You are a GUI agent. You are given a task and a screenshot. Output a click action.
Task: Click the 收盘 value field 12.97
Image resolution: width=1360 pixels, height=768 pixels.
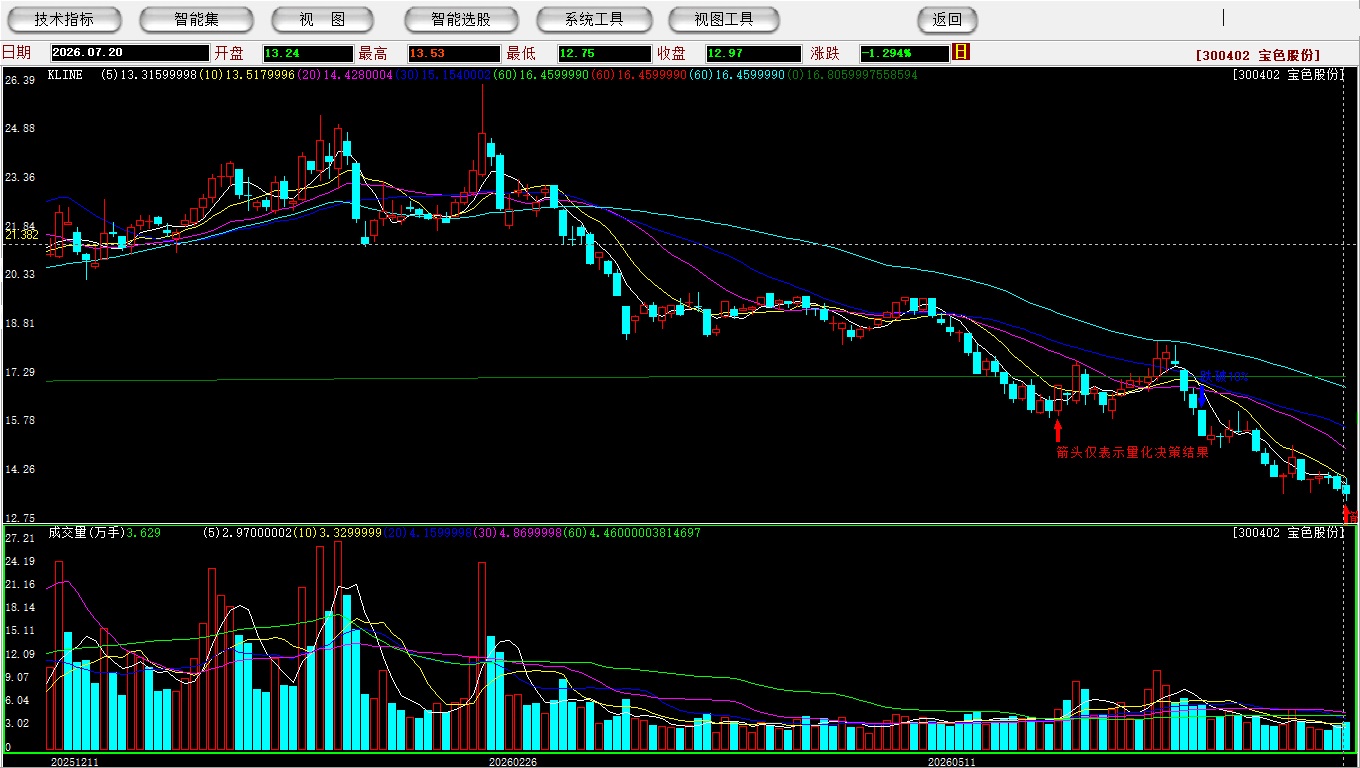pos(753,53)
